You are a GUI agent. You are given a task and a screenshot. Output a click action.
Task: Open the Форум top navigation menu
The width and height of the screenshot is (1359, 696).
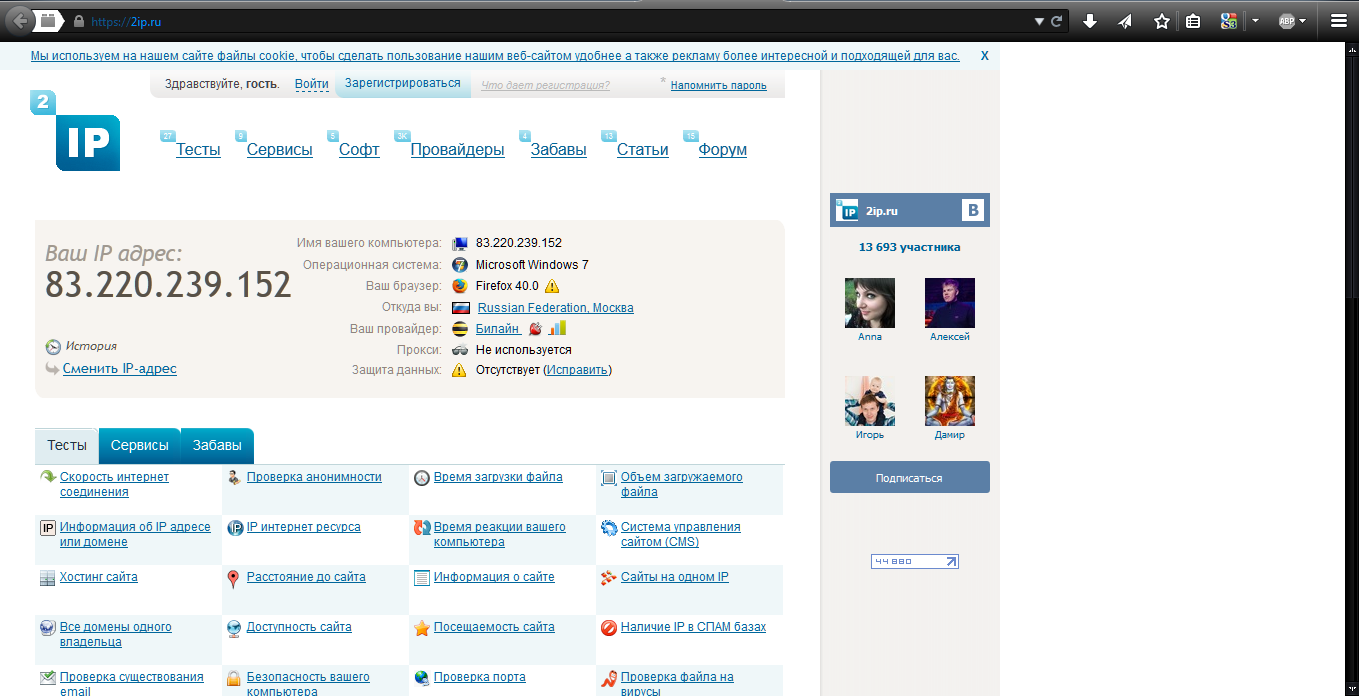[723, 150]
